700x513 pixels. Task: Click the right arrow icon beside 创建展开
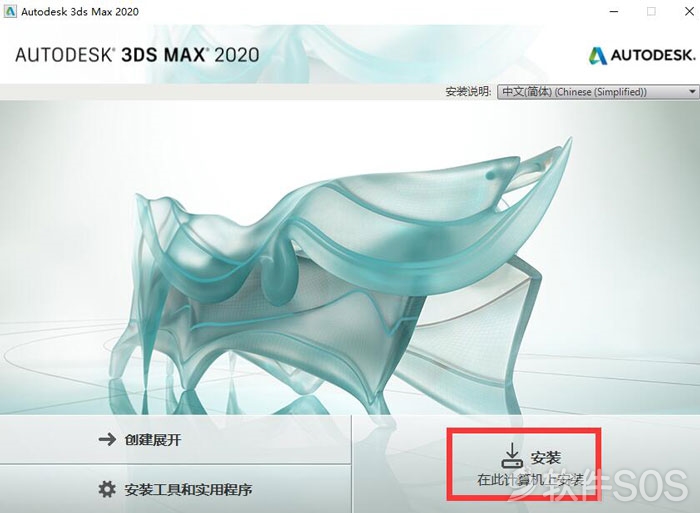107,440
